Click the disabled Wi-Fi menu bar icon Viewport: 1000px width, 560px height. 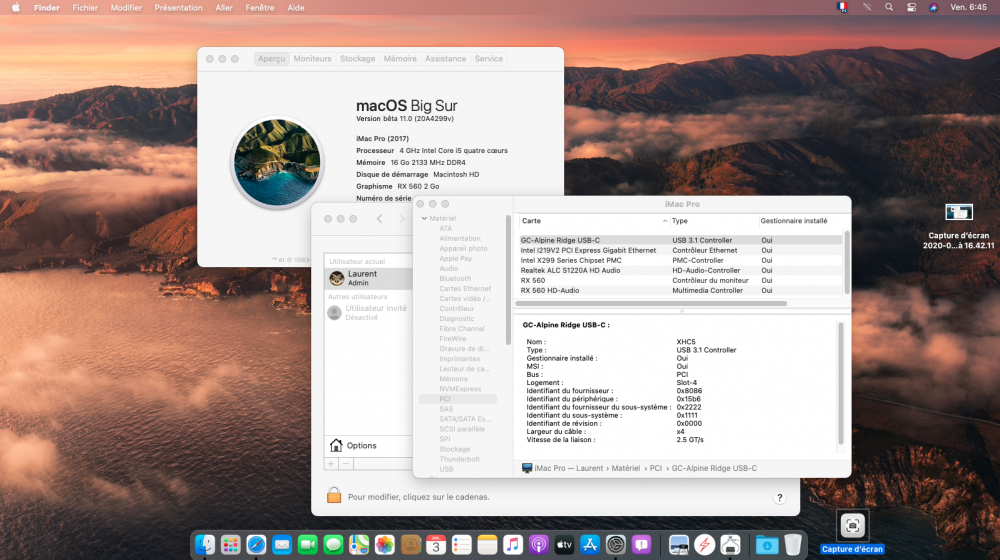click(867, 8)
